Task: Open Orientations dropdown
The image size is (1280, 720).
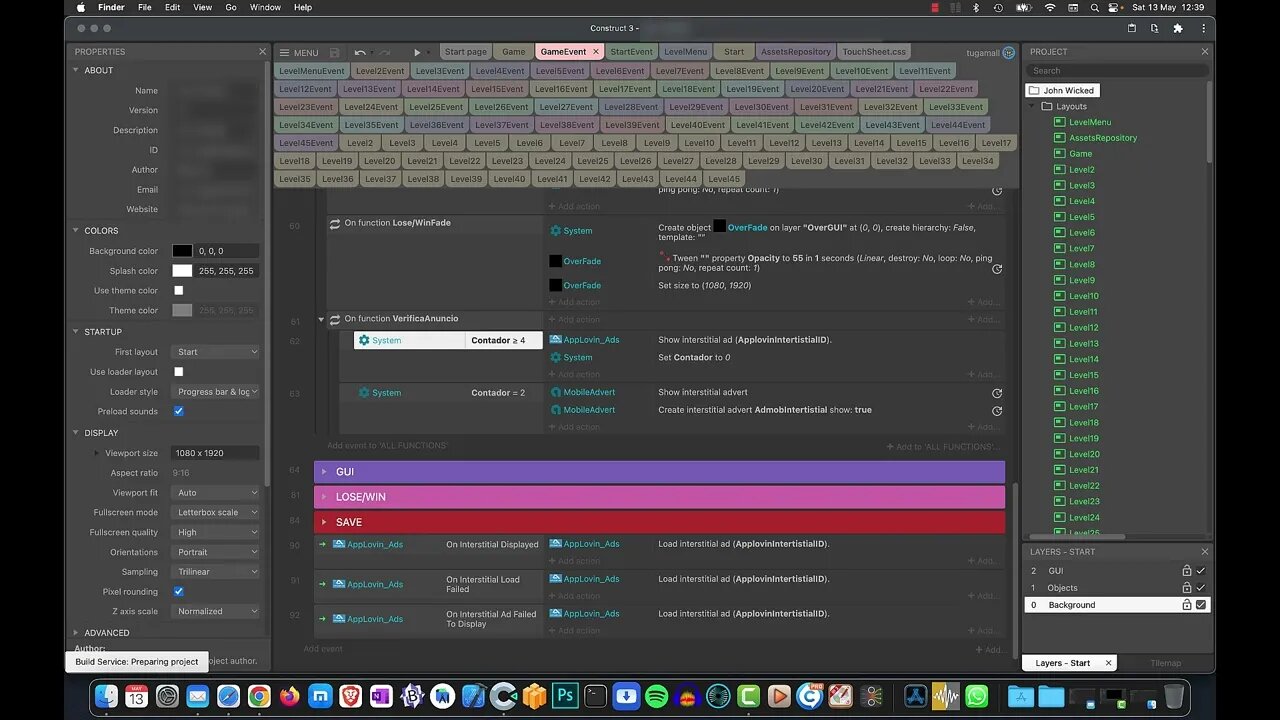Action: (x=216, y=552)
